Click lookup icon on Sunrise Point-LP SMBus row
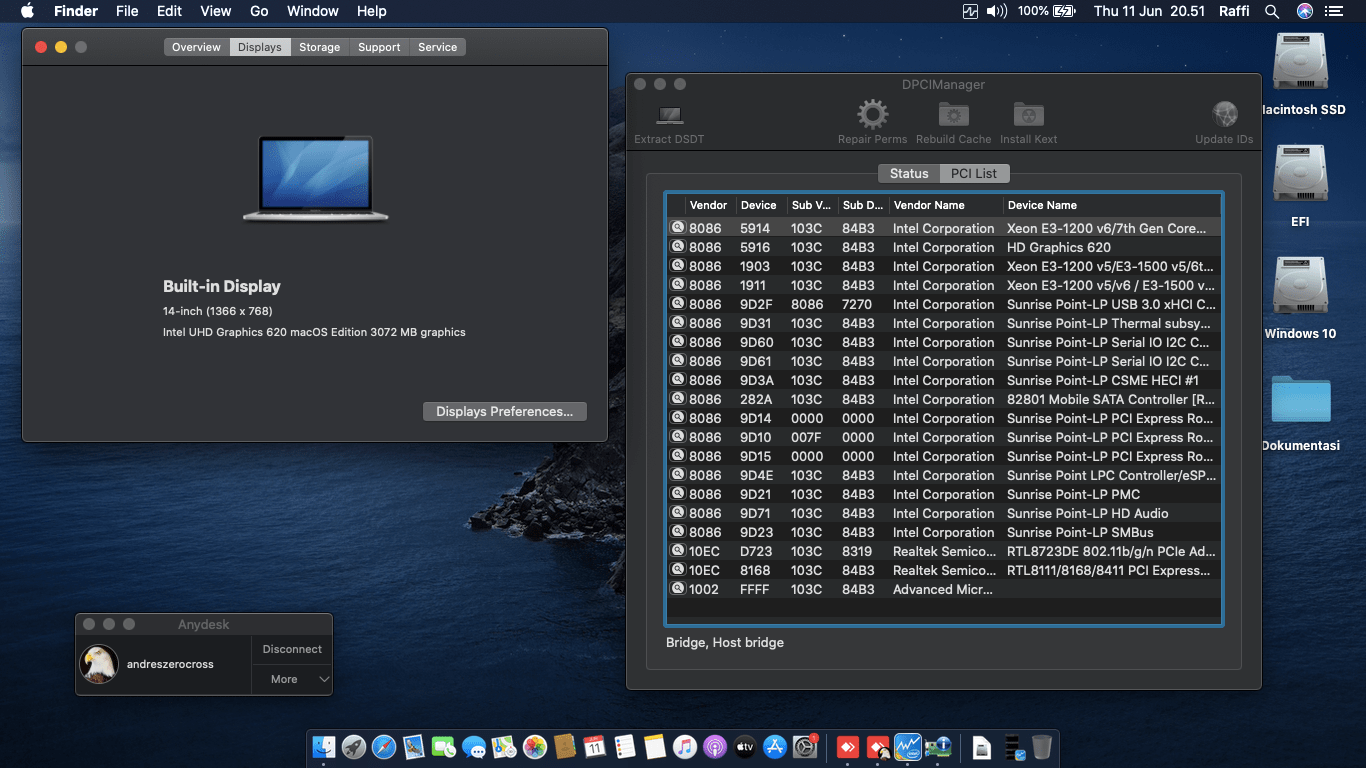Image resolution: width=1366 pixels, height=768 pixels. click(677, 531)
